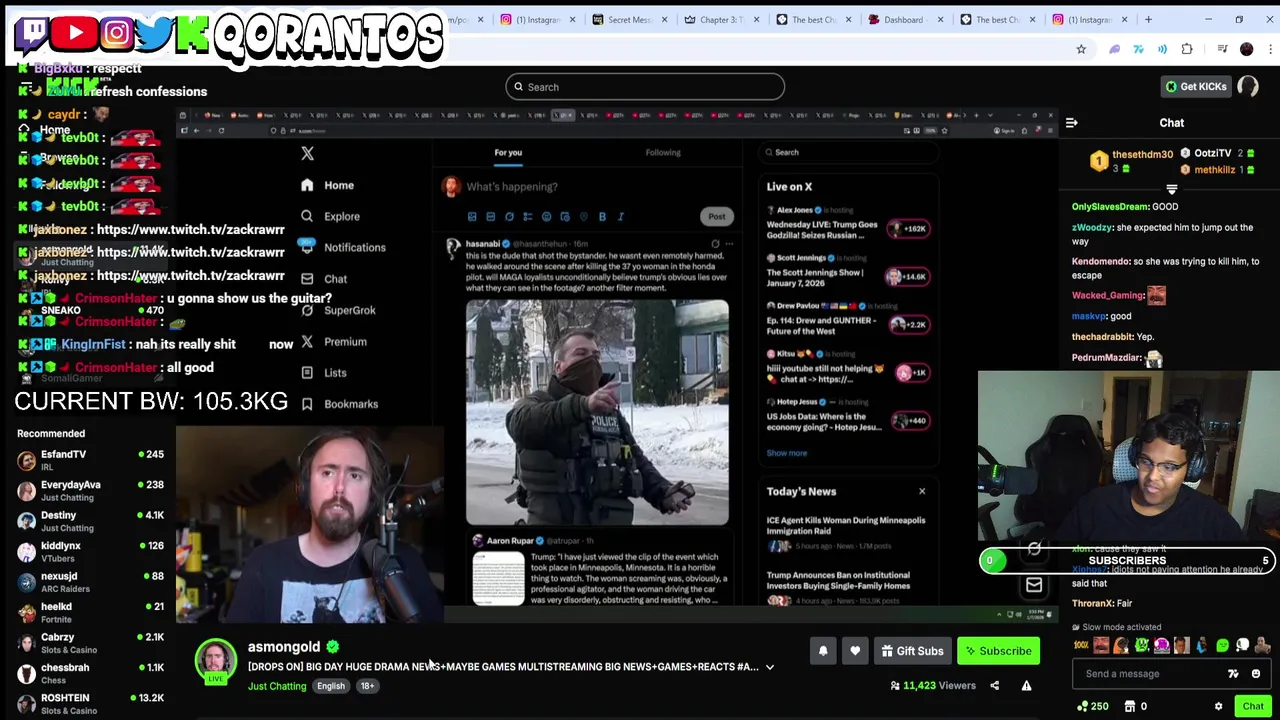1280x720 pixels.
Task: Click the 7TV icon in message box
Action: [1233, 674]
